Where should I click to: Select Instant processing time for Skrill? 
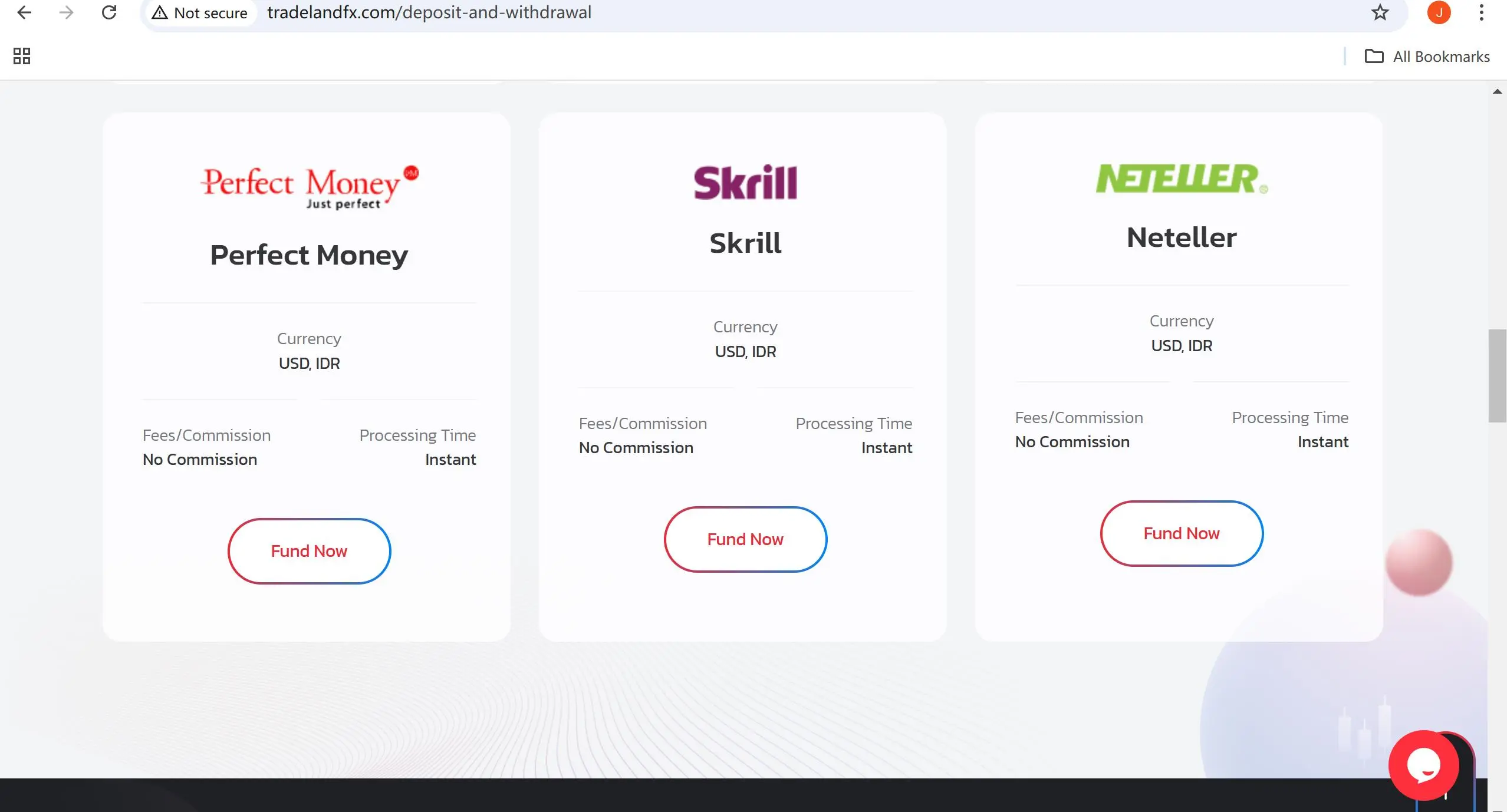pos(887,448)
